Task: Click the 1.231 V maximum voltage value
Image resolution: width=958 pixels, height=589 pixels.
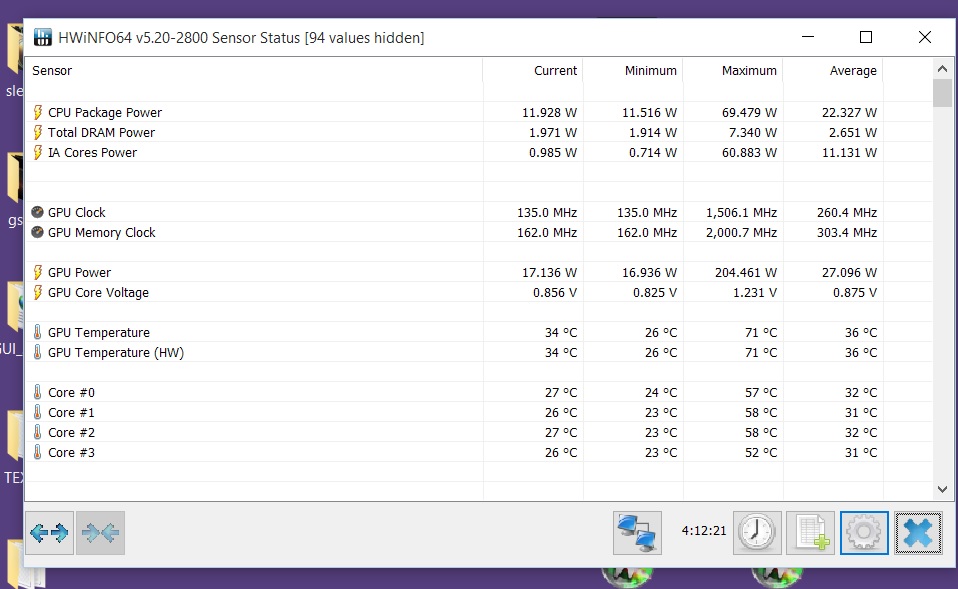Action: point(755,293)
